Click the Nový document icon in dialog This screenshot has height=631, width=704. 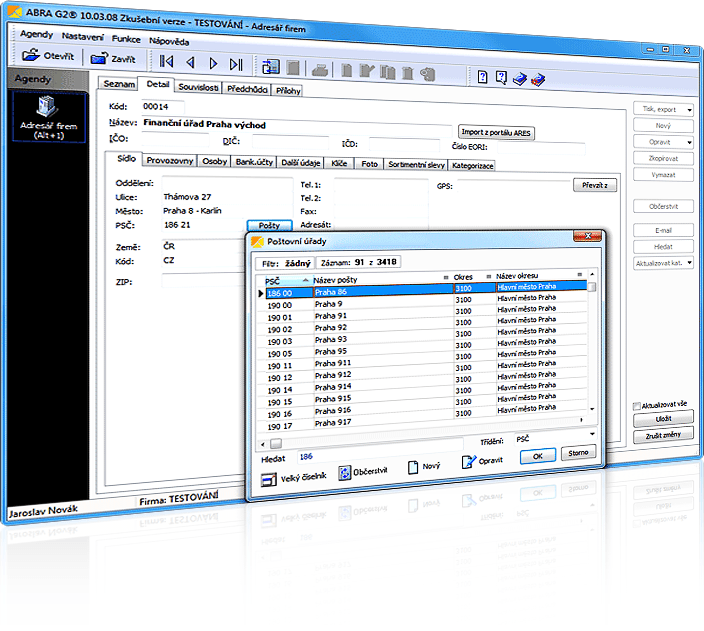412,467
